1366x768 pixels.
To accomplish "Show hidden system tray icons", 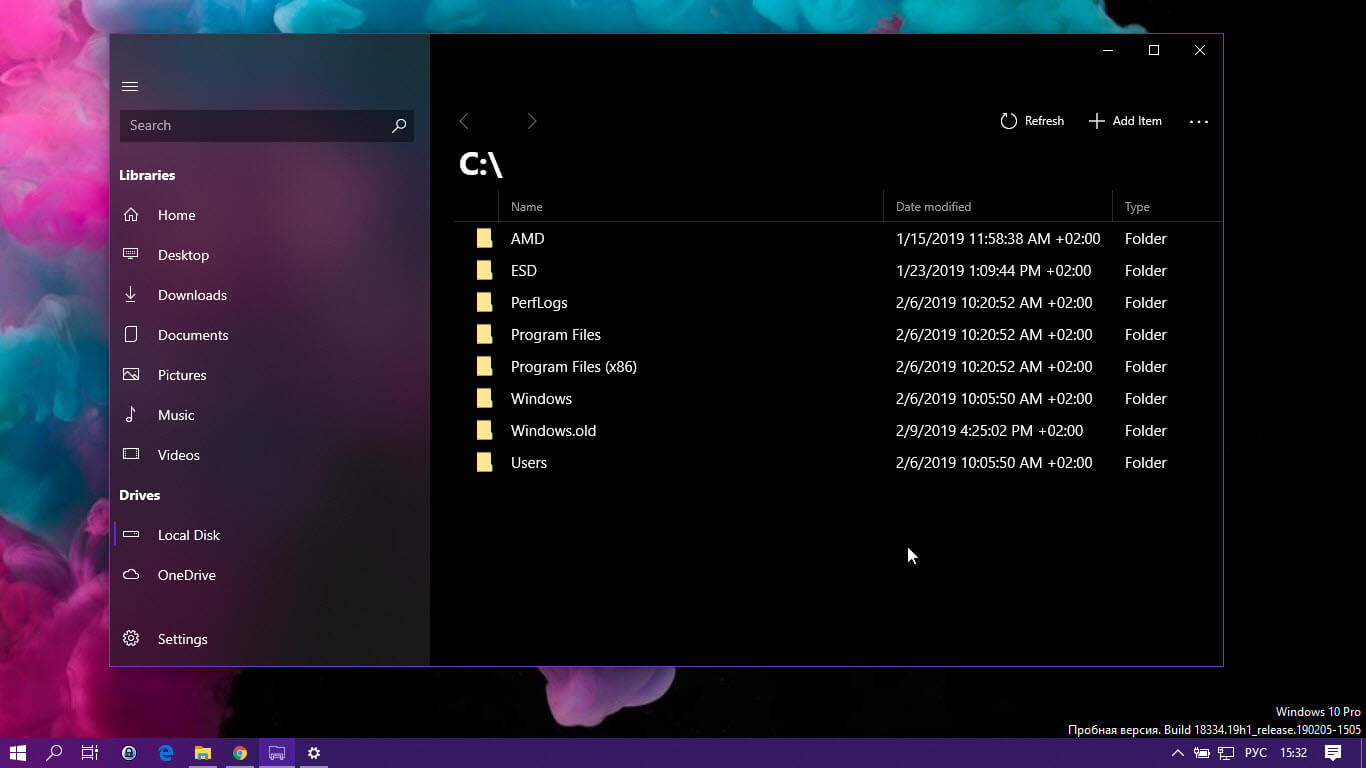I will [1177, 753].
